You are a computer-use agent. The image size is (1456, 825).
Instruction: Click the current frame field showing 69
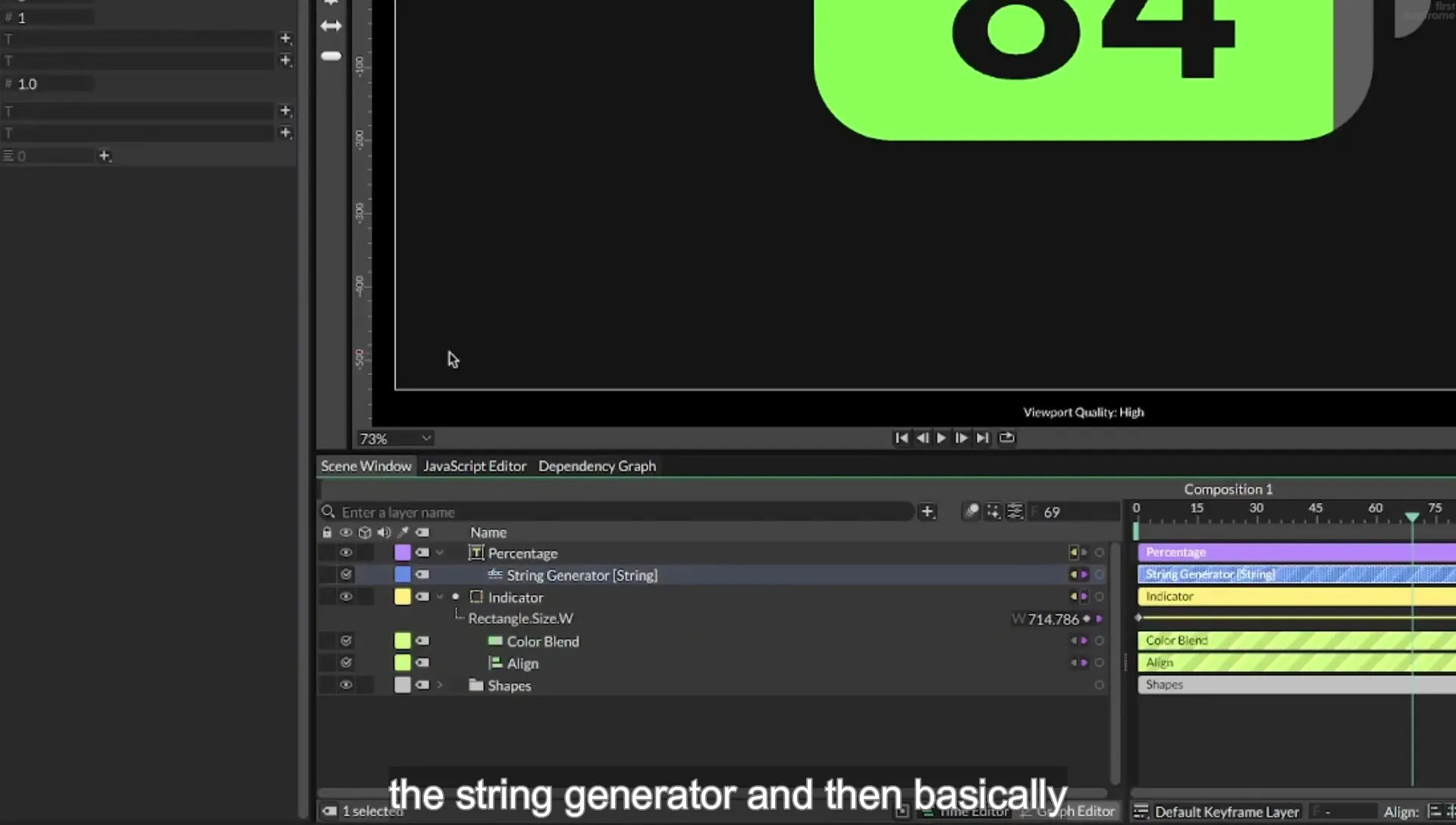tap(1075, 512)
